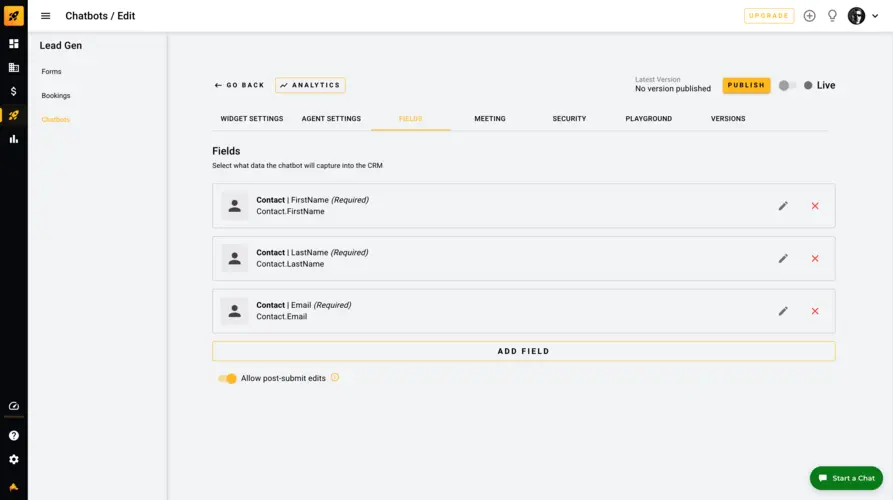
Task: Open the hamburger menu next to Chatbots / Edit
Action: pos(46,16)
